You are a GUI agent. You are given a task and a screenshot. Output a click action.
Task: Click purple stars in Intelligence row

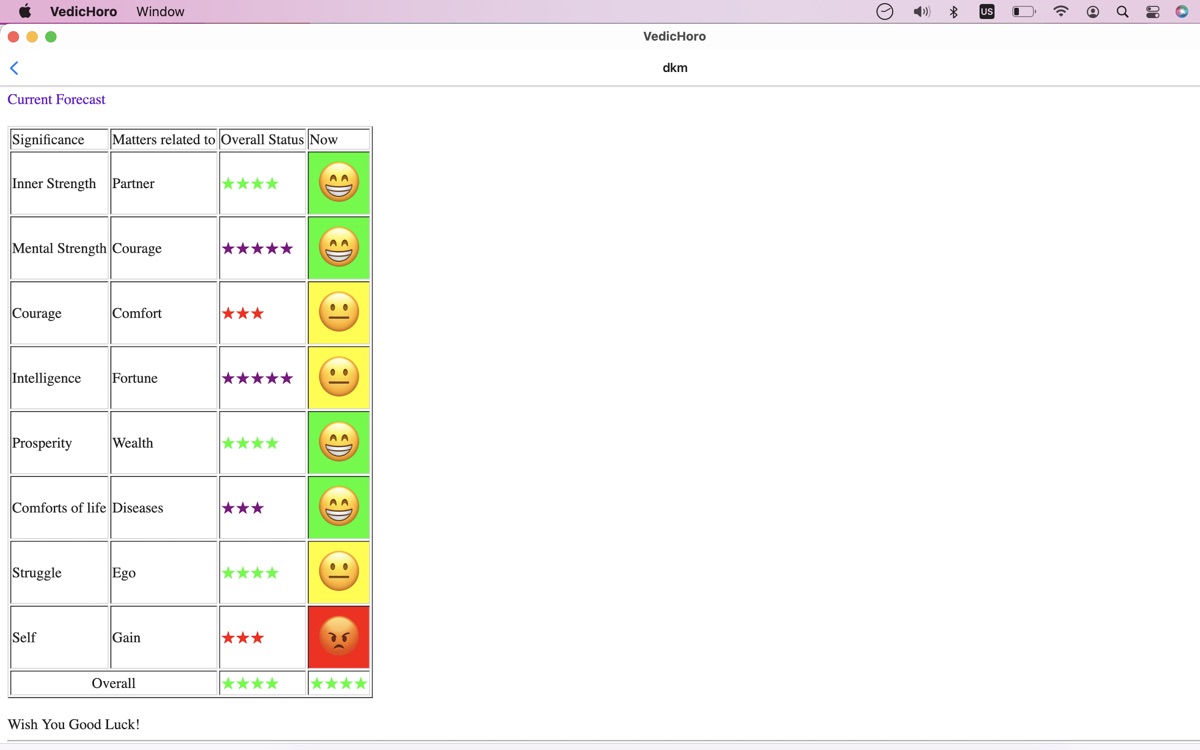pyautogui.click(x=257, y=378)
